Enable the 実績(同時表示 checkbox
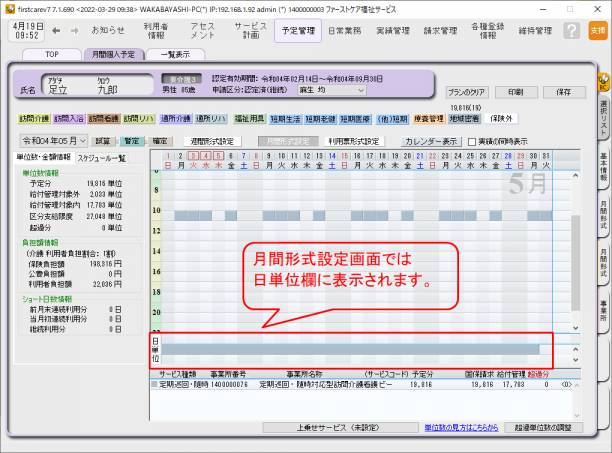This screenshot has height=453, width=612. point(473,141)
